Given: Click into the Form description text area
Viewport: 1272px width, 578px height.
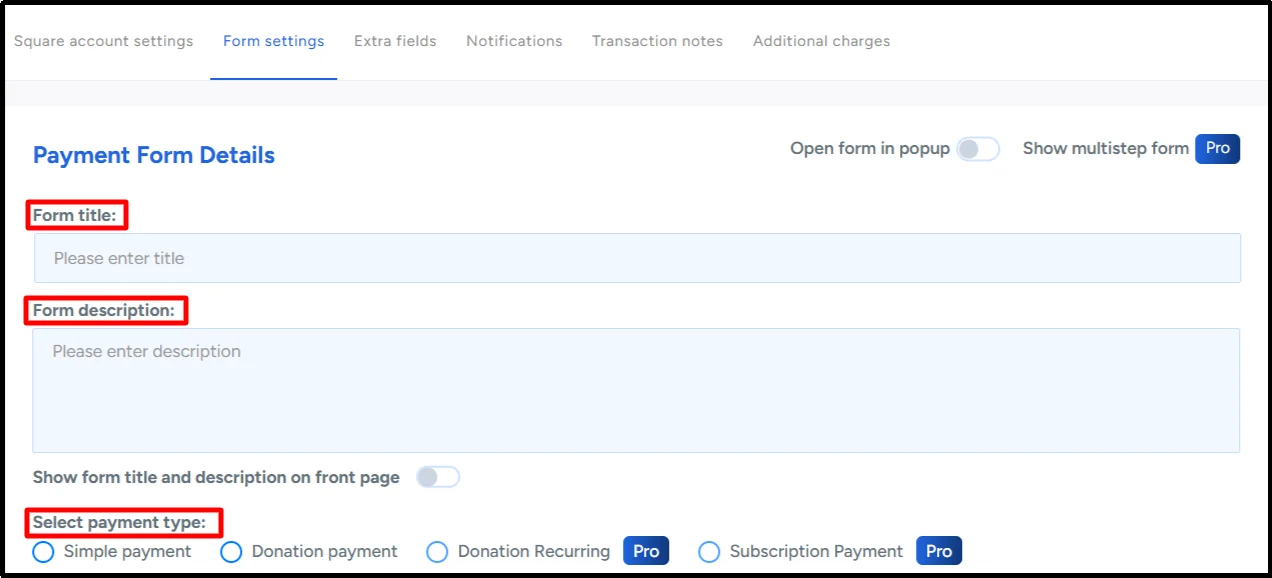Looking at the screenshot, I should point(636,390).
